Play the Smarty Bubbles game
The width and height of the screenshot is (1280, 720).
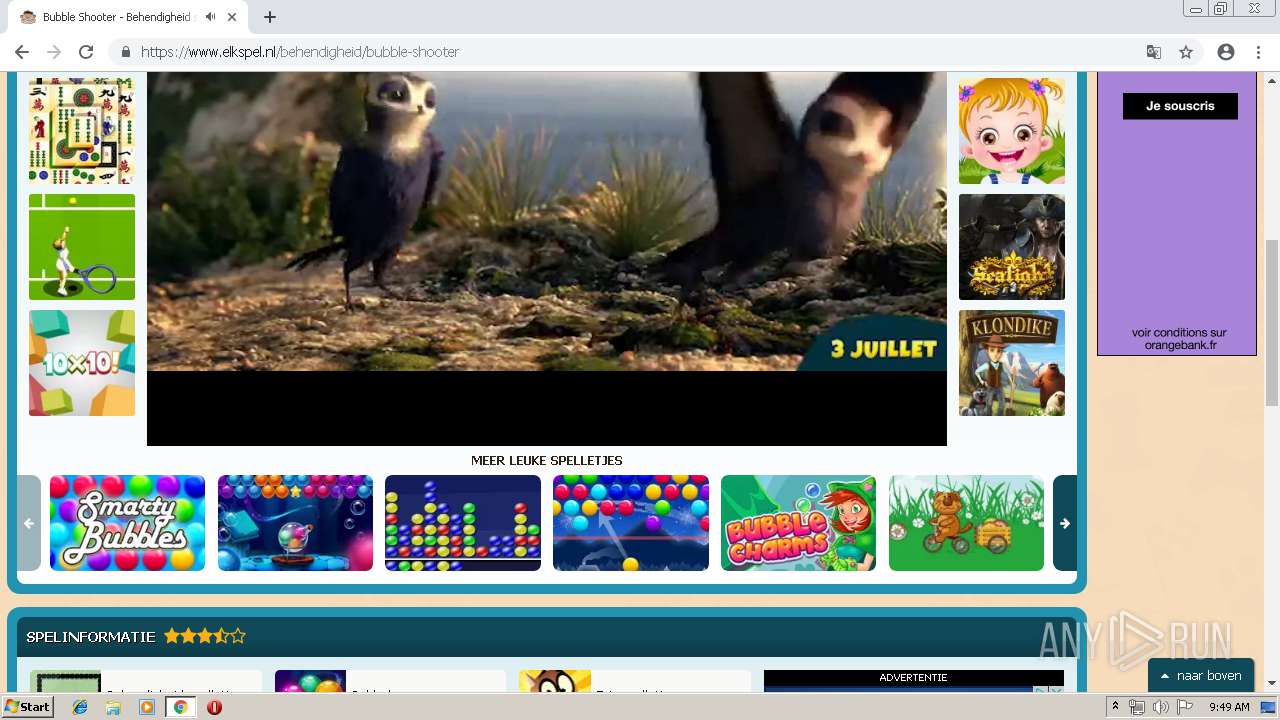tap(127, 523)
